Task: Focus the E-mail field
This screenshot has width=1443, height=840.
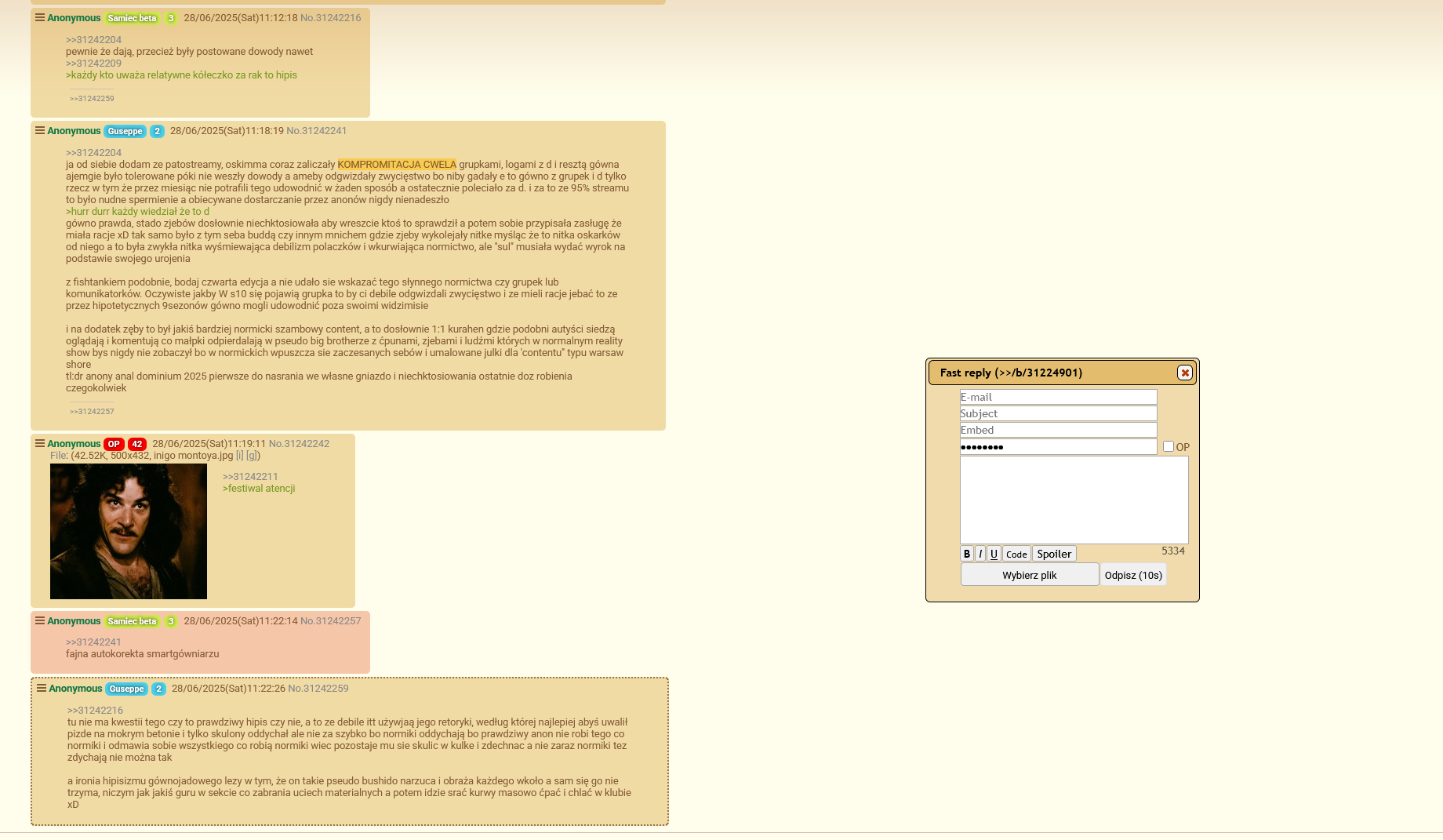Action: (1058, 397)
